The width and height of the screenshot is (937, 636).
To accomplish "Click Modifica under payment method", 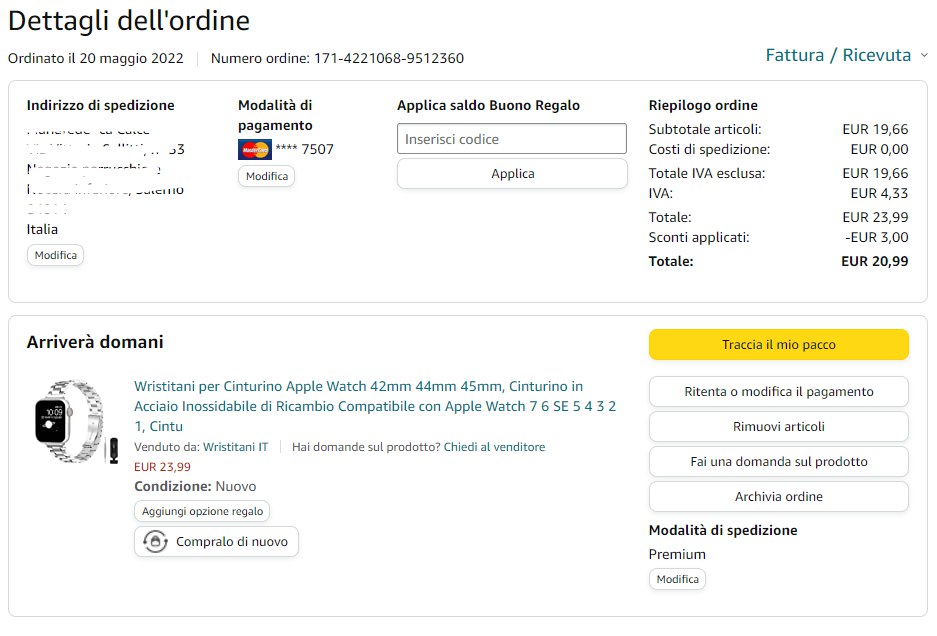I will pyautogui.click(x=267, y=176).
